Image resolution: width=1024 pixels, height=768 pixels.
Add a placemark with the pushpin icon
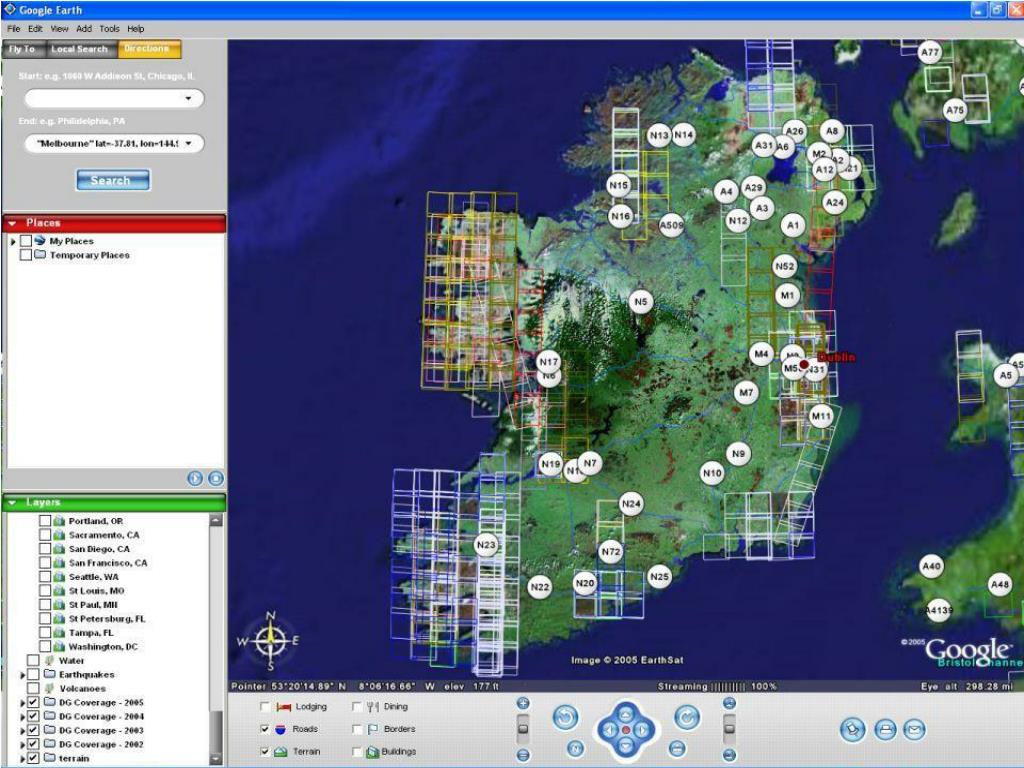853,729
